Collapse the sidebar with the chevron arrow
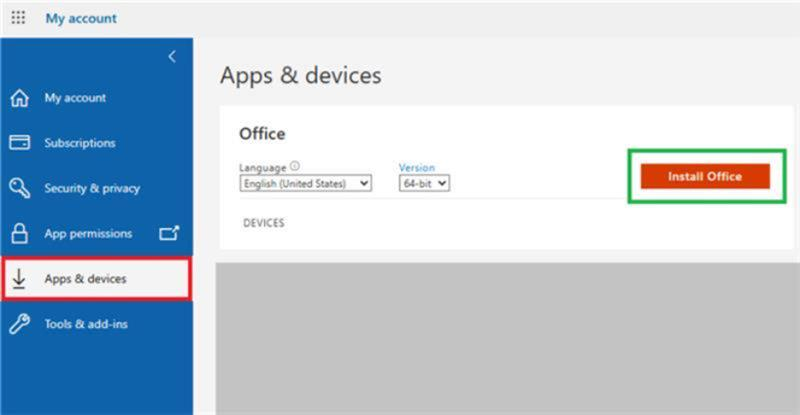 (x=172, y=56)
